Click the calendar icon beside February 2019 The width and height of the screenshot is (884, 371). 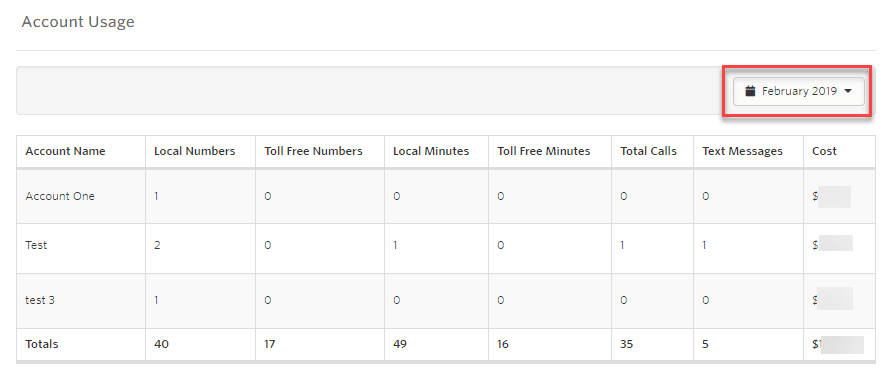750,91
